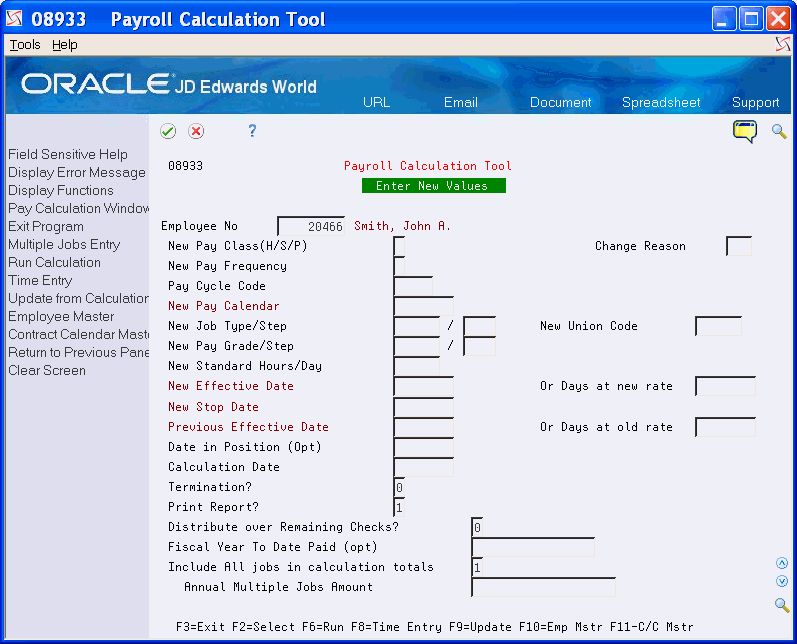The height and width of the screenshot is (644, 797).
Task: Select Field Sensitive Help in sidebar
Action: tap(68, 154)
